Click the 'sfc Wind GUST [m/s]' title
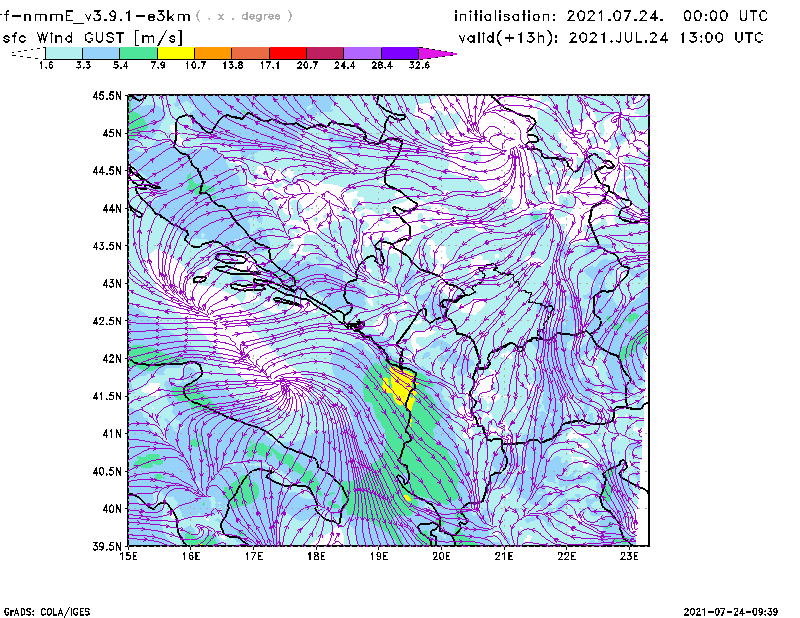Image resolution: width=800 pixels, height=618 pixels. [92, 38]
